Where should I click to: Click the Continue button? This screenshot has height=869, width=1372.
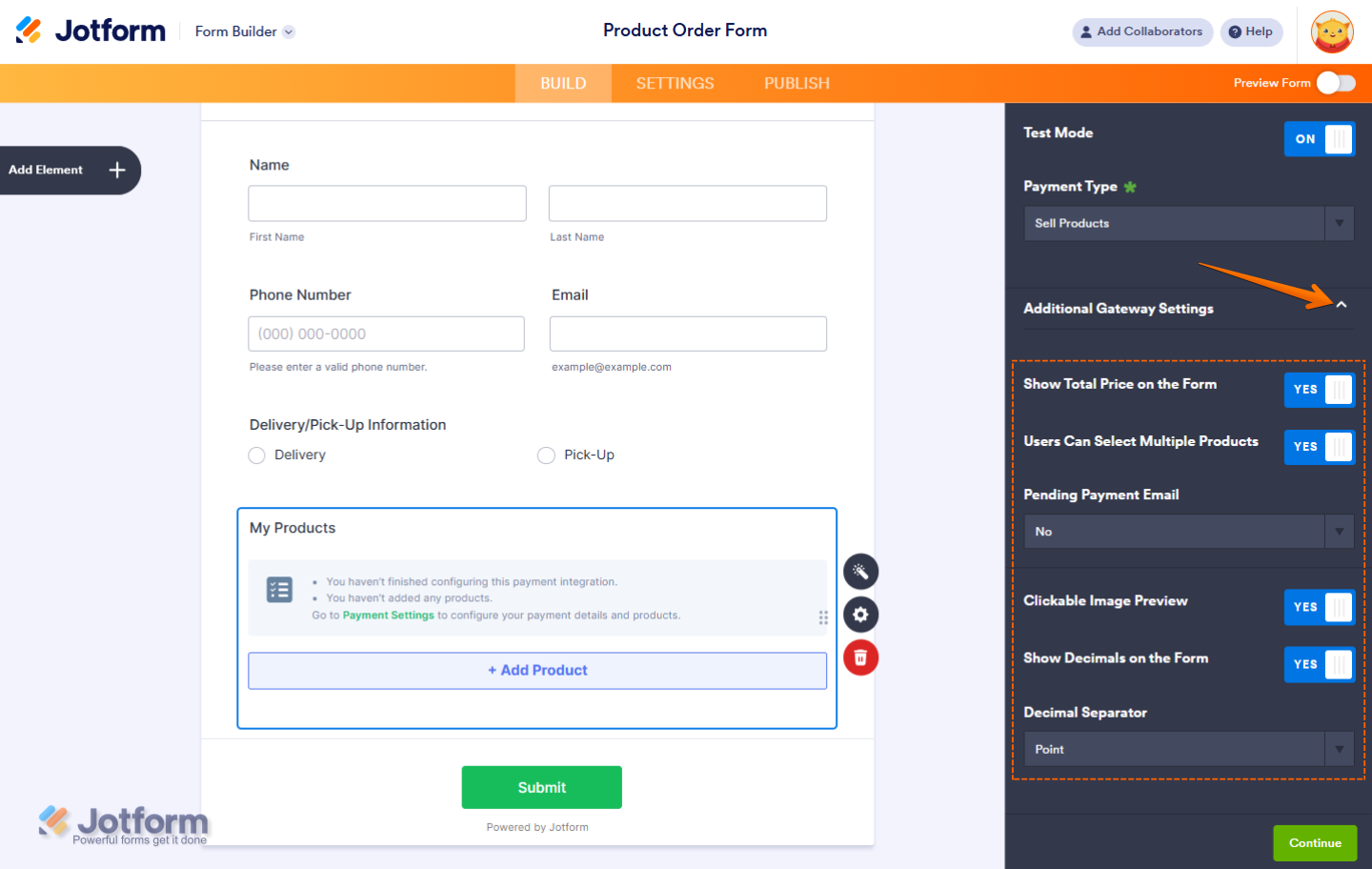coord(1315,842)
